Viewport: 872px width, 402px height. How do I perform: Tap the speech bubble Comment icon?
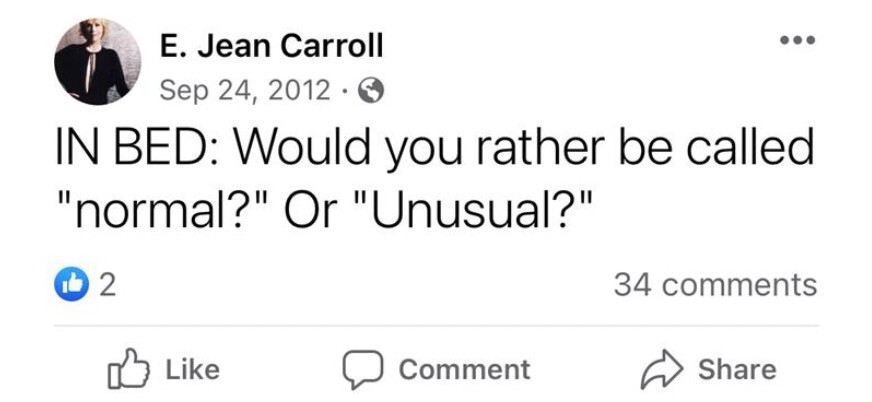(x=362, y=370)
